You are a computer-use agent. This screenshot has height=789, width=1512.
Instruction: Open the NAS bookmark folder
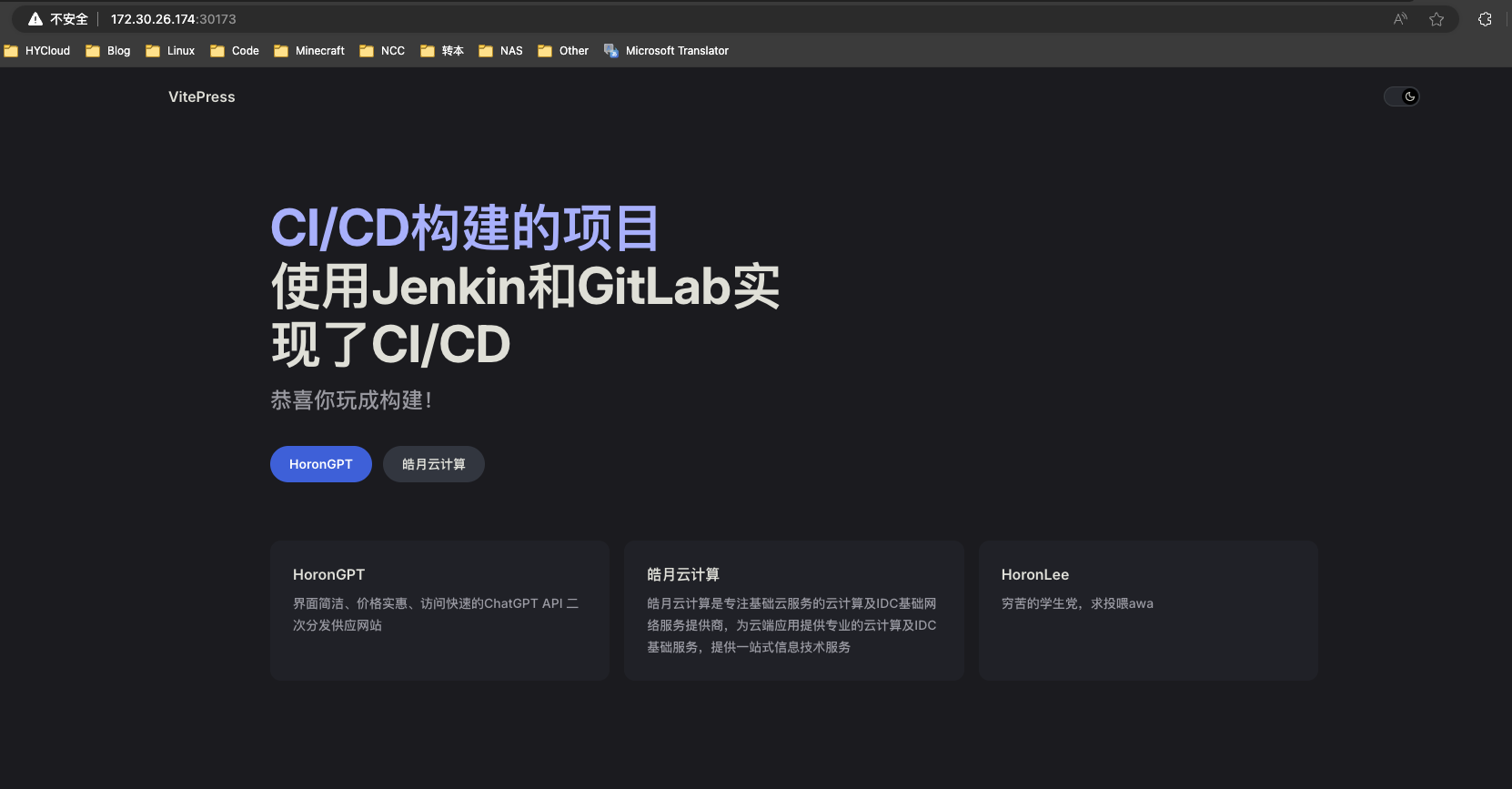pos(501,51)
